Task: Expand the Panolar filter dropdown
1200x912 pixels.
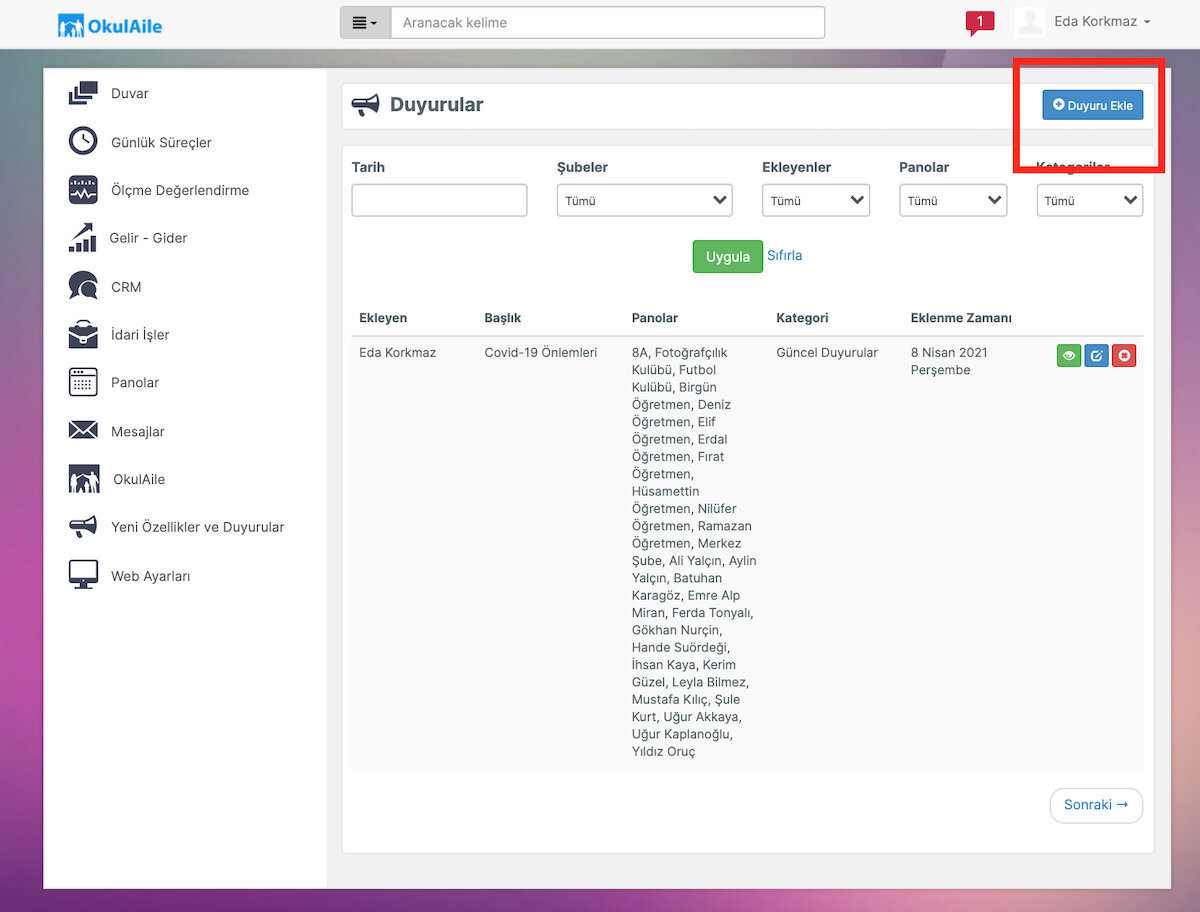Action: (953, 200)
